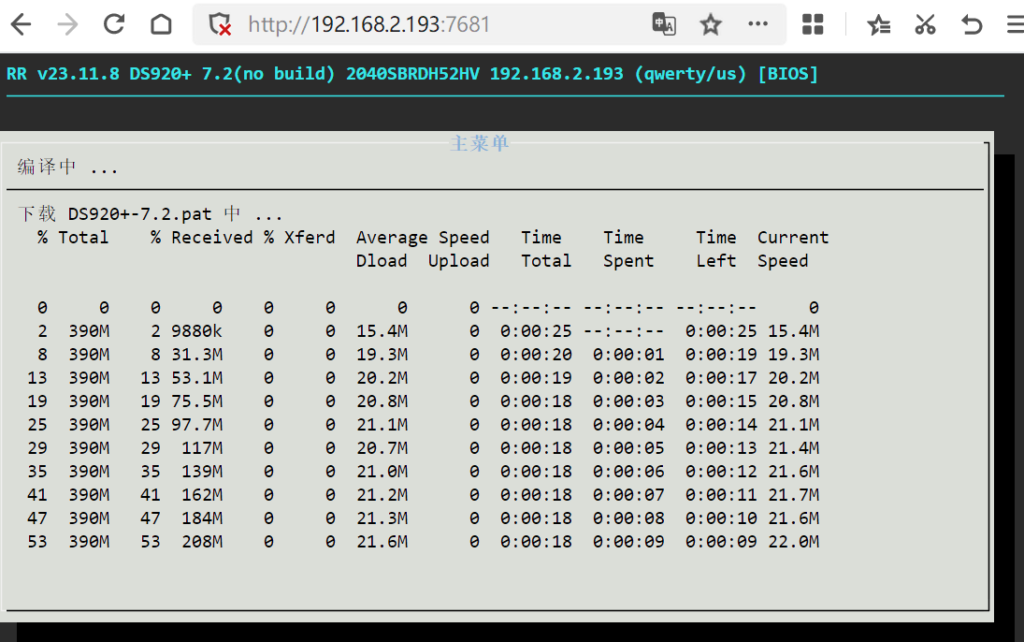Click the RR v23.11.8 header line
The height and width of the screenshot is (642, 1024).
coord(412,74)
